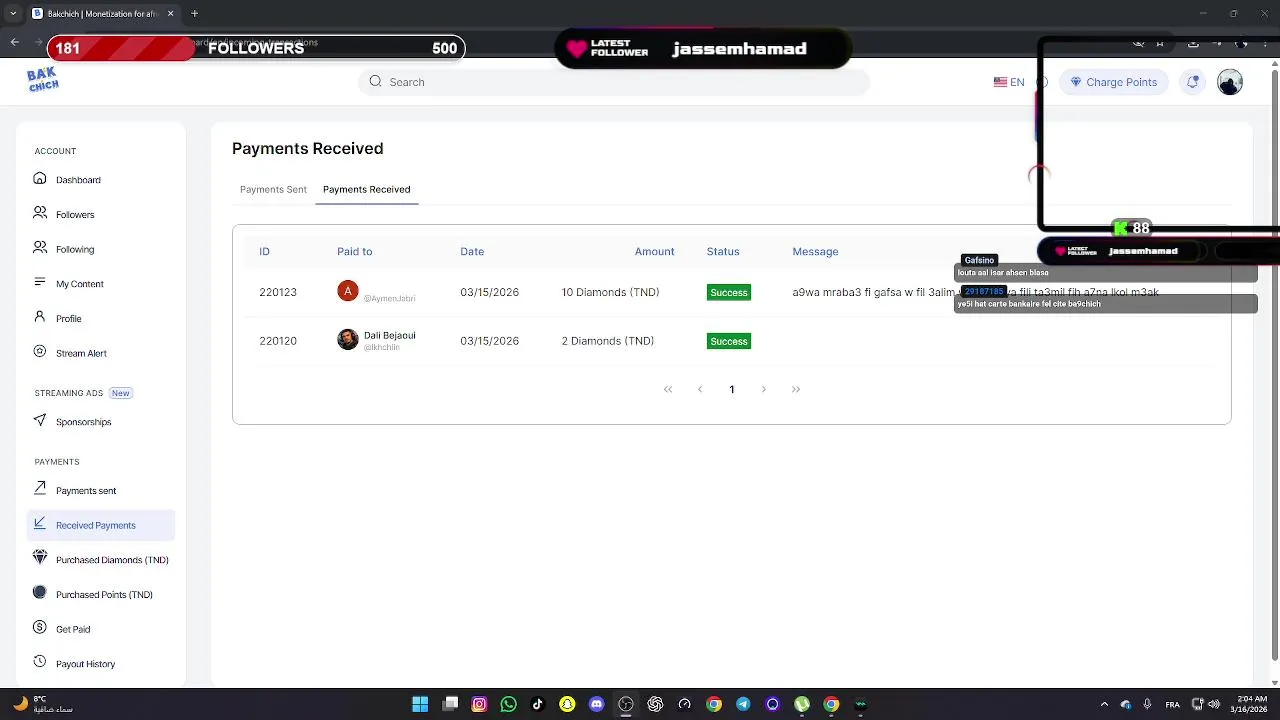Switch to the Payments Sent tab

[273, 189]
